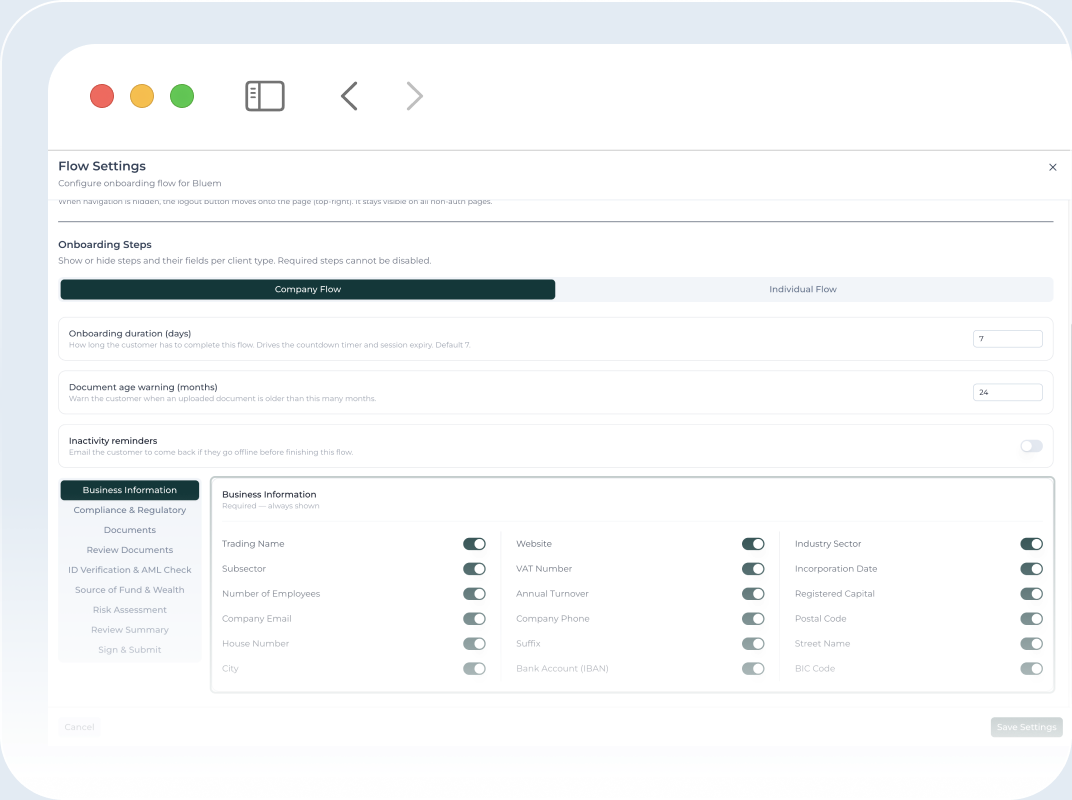
Task: Click the green maximize dot
Action: click(x=182, y=96)
